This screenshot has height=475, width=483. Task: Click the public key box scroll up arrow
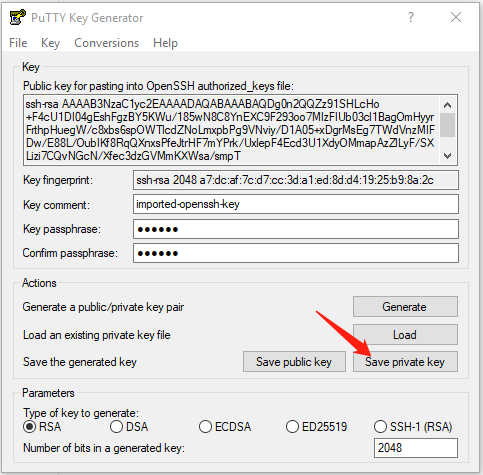(447, 105)
